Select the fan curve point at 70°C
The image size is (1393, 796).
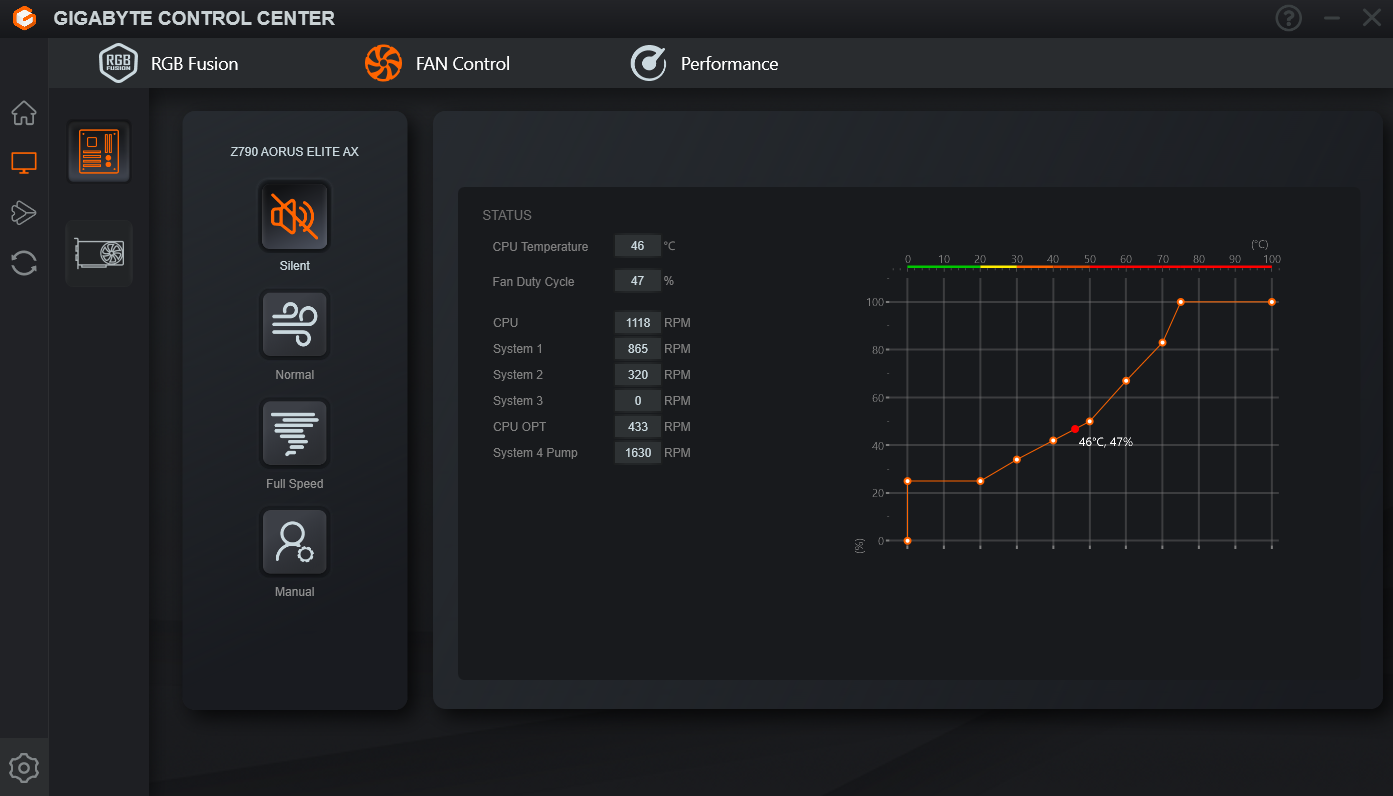[x=1163, y=343]
